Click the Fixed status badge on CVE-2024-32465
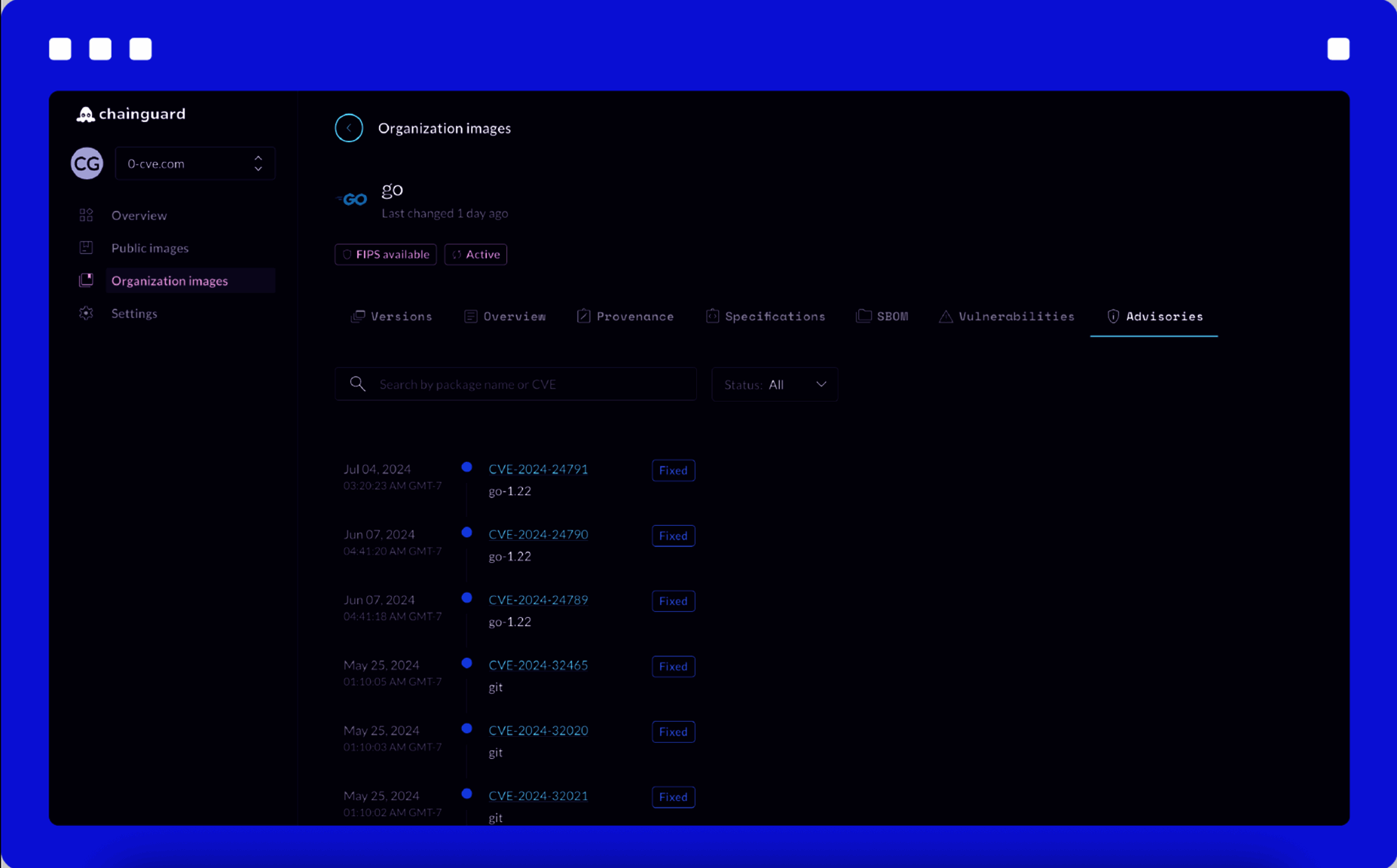 tap(672, 666)
